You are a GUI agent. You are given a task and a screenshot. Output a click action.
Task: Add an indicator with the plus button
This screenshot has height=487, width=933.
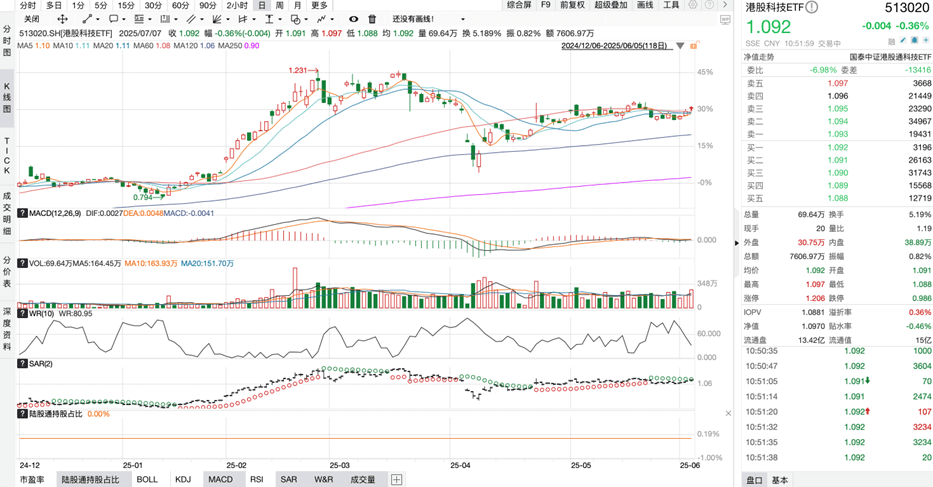coord(396,479)
